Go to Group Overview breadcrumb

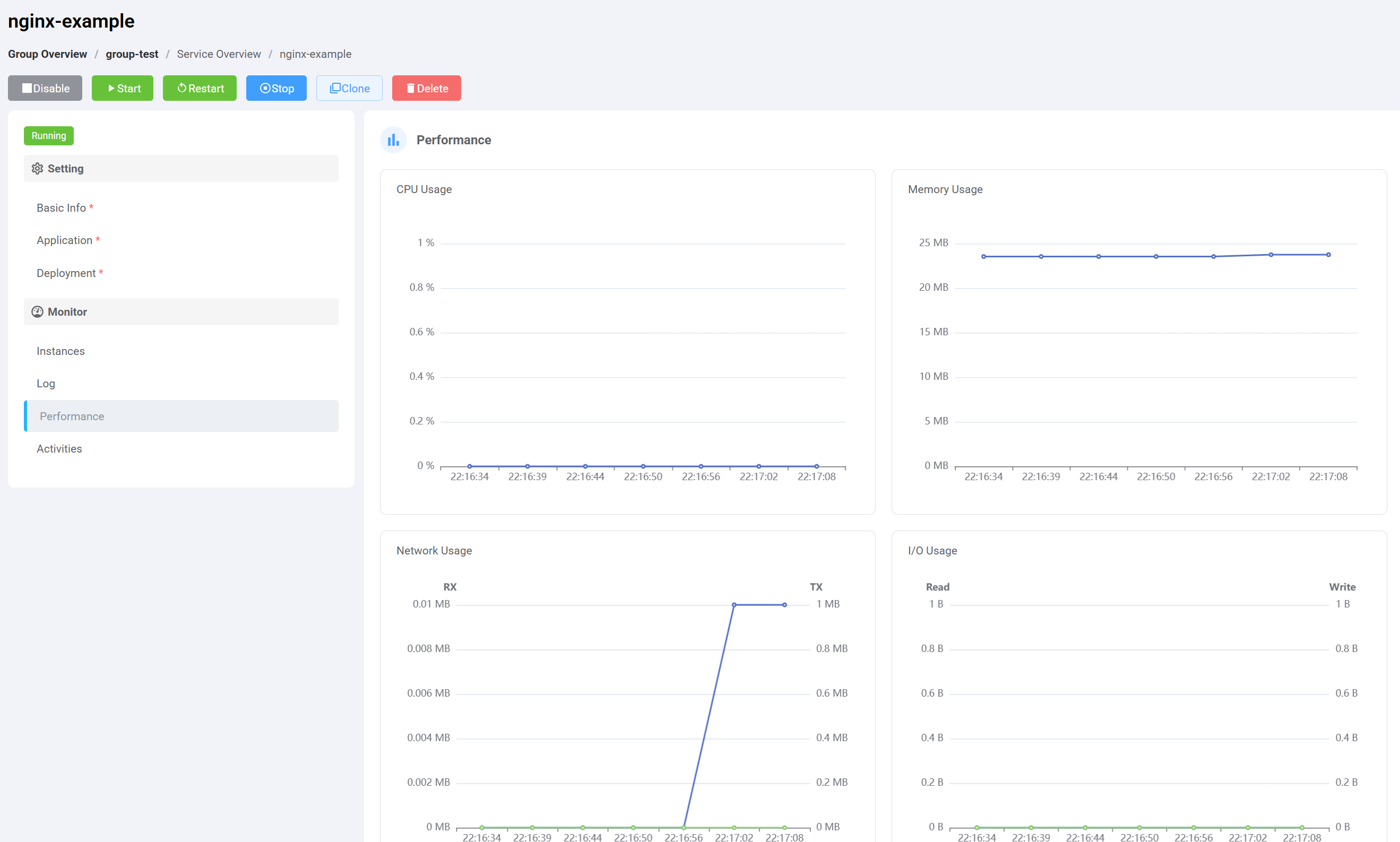[48, 54]
